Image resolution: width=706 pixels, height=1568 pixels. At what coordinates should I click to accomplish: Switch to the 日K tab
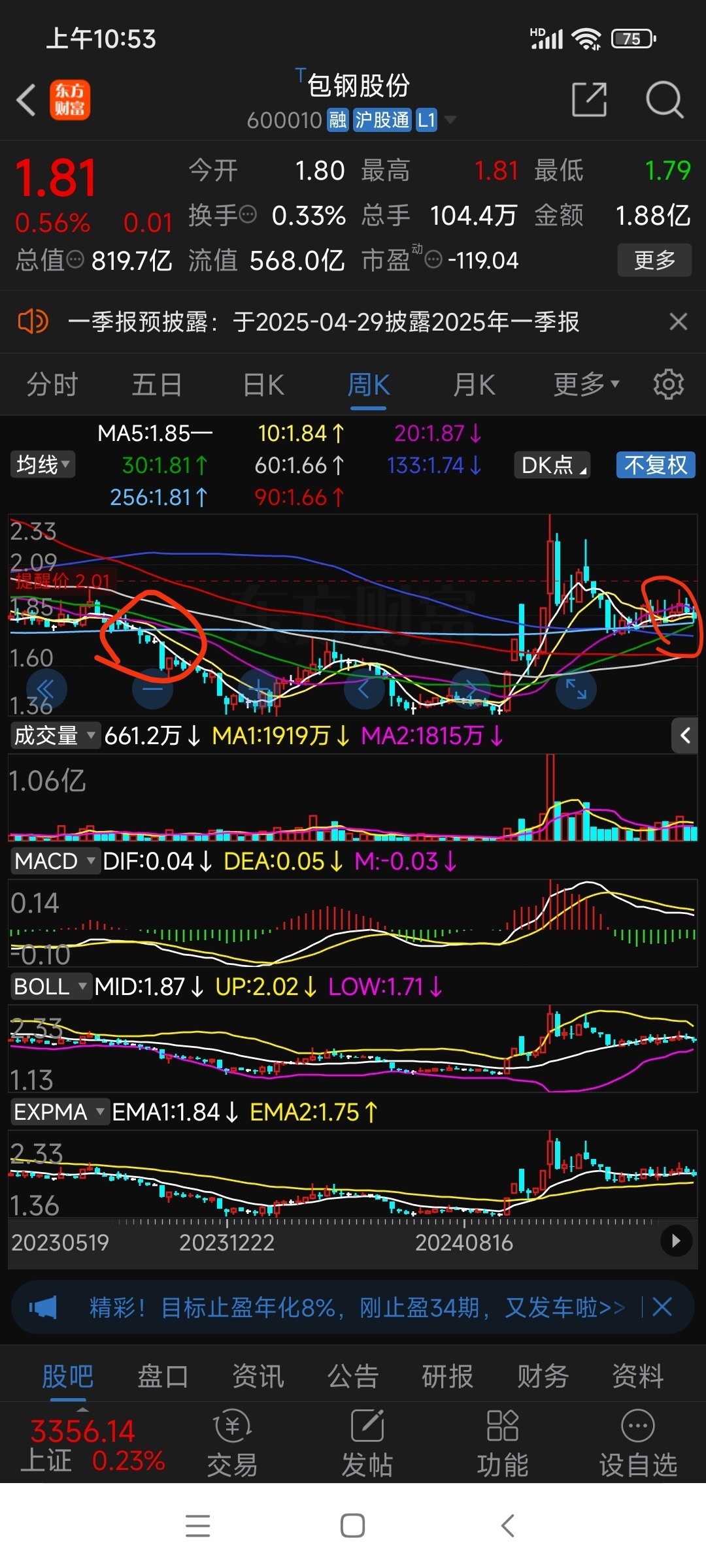point(263,384)
